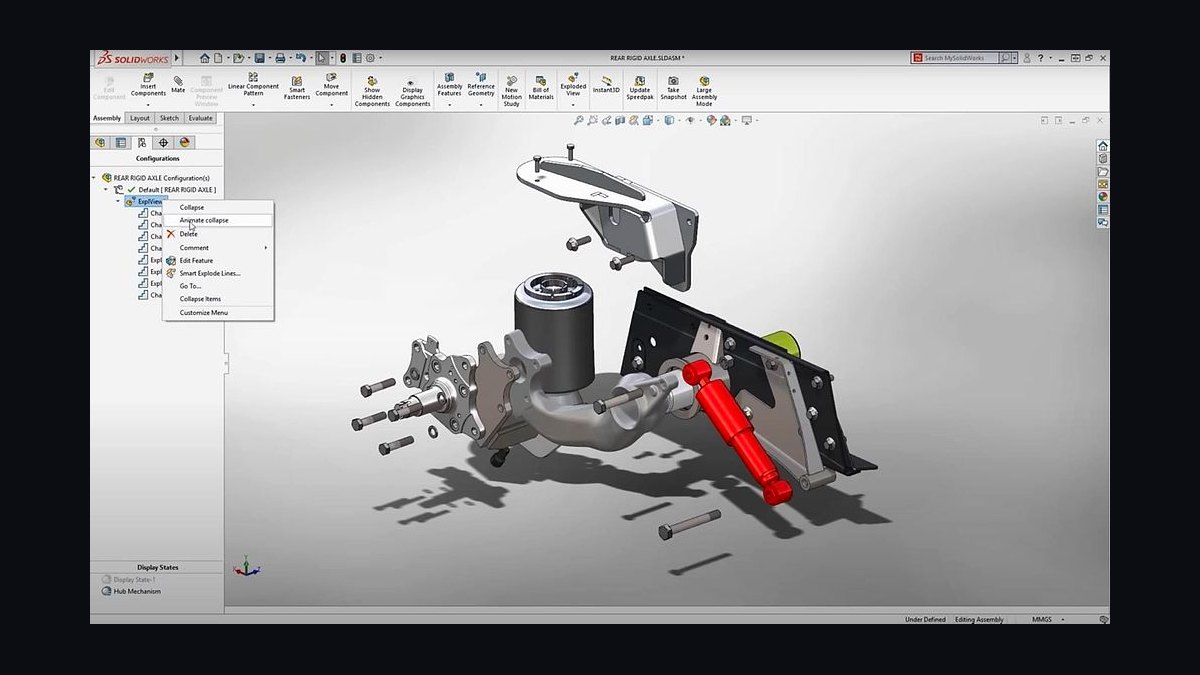This screenshot has width=1200, height=675.
Task: Open the DimXpertManager tab icon
Action: (x=163, y=143)
